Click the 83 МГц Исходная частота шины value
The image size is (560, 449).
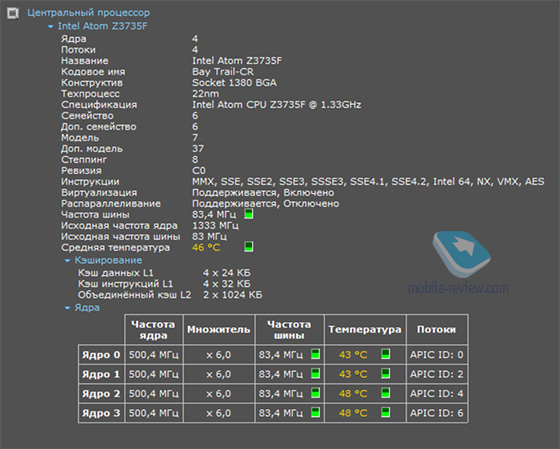[x=209, y=237]
